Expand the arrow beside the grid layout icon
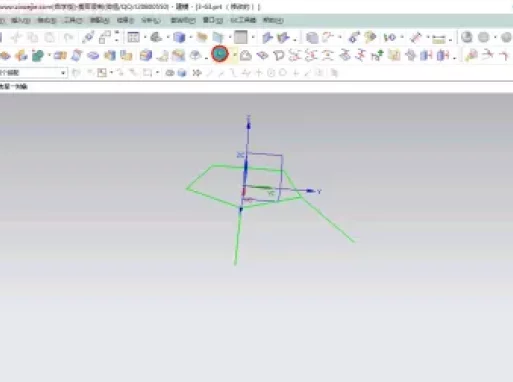 click(145, 38)
